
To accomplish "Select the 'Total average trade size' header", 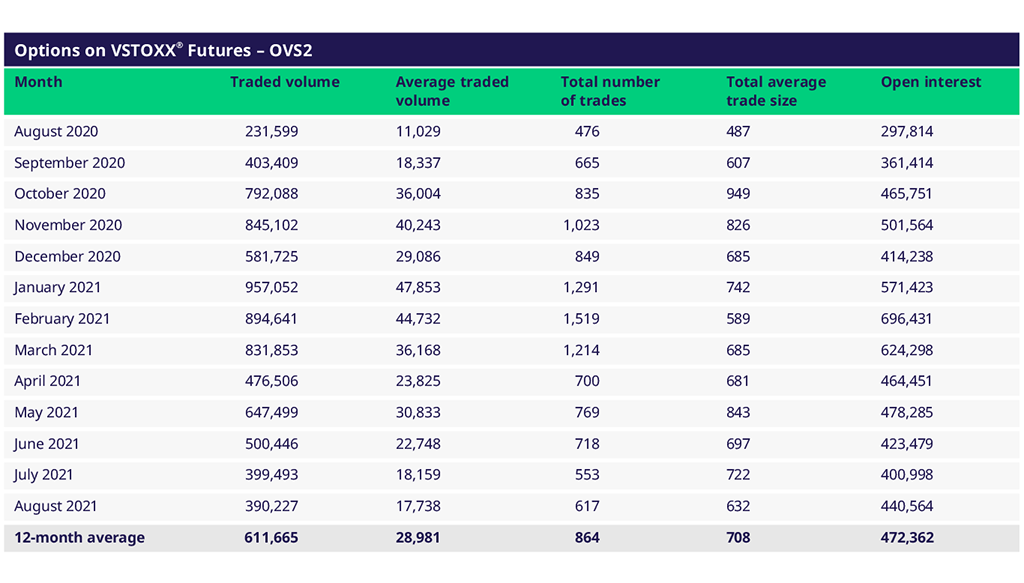I will point(776,91).
